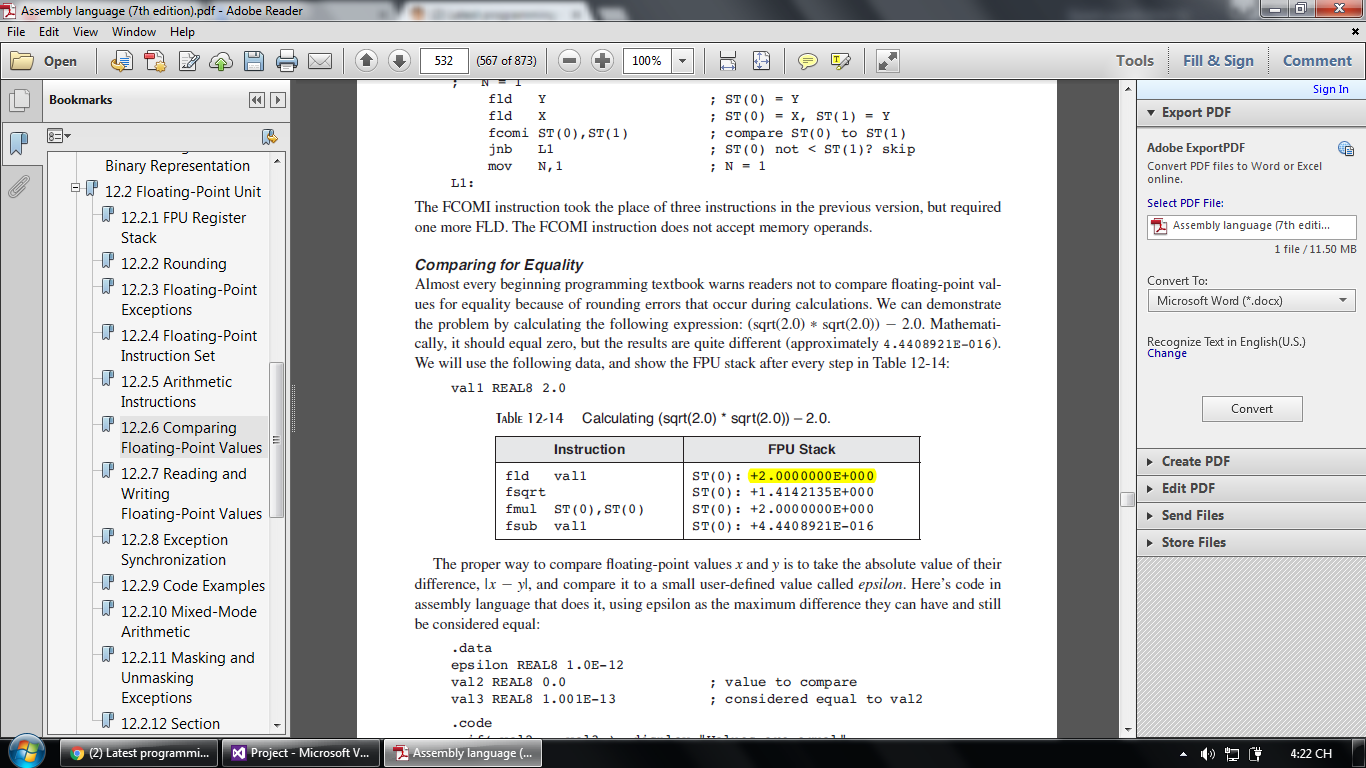Collapse the 12.2 Floating-Point Unit bookmark
Screen dimensions: 1366x768
(x=76, y=188)
